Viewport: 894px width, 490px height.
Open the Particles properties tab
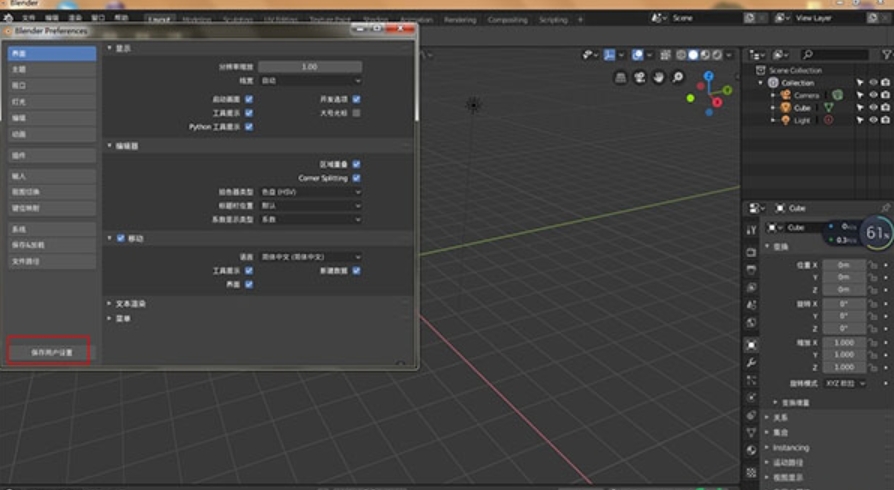(x=751, y=380)
